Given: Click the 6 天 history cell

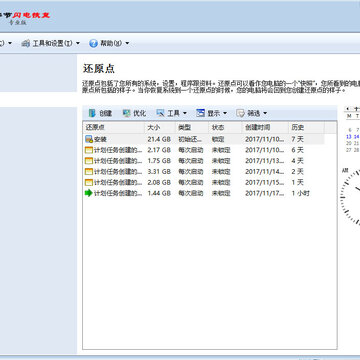Looking at the screenshot, I should [x=298, y=150].
